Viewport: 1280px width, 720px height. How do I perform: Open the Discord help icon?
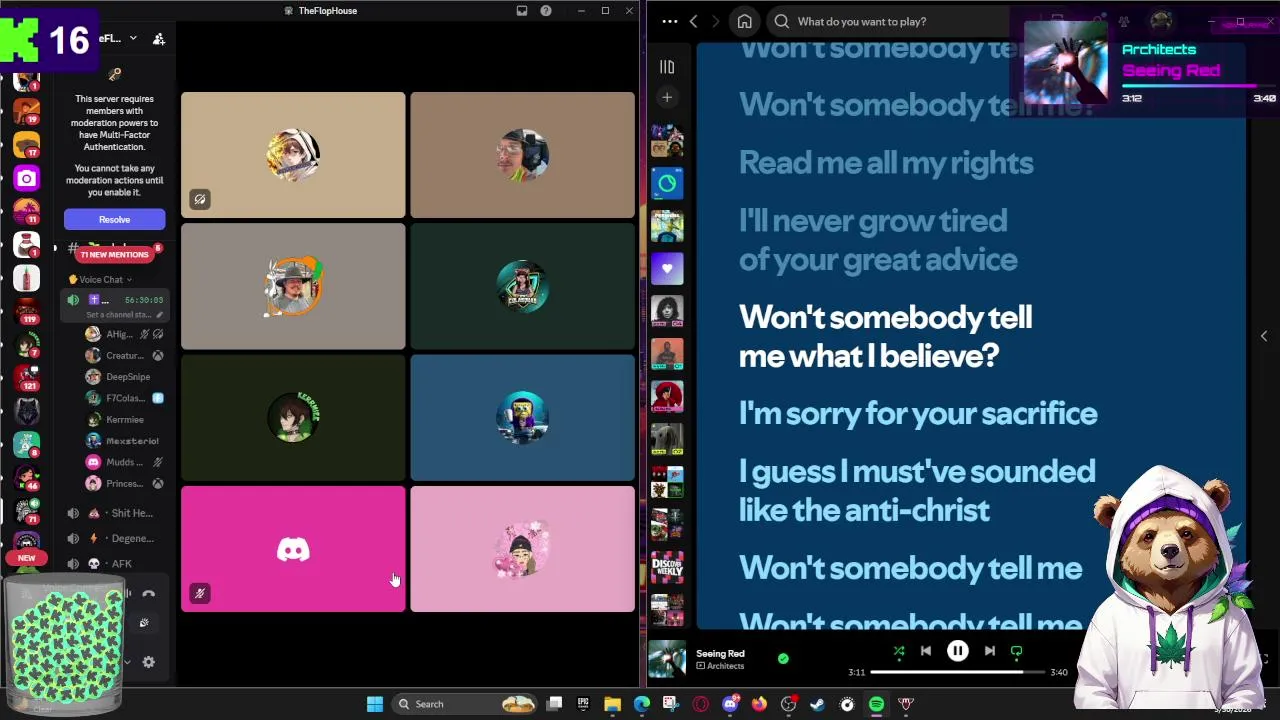click(x=546, y=11)
